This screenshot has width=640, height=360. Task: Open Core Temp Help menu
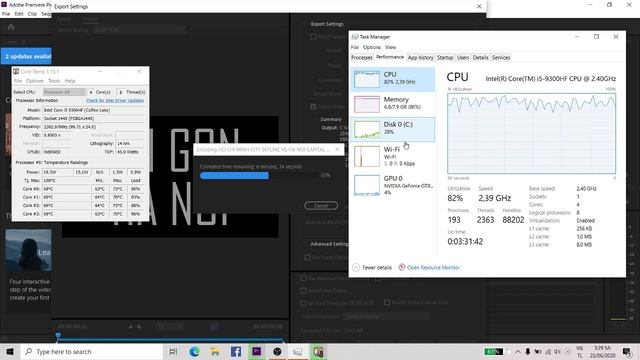pos(70,81)
